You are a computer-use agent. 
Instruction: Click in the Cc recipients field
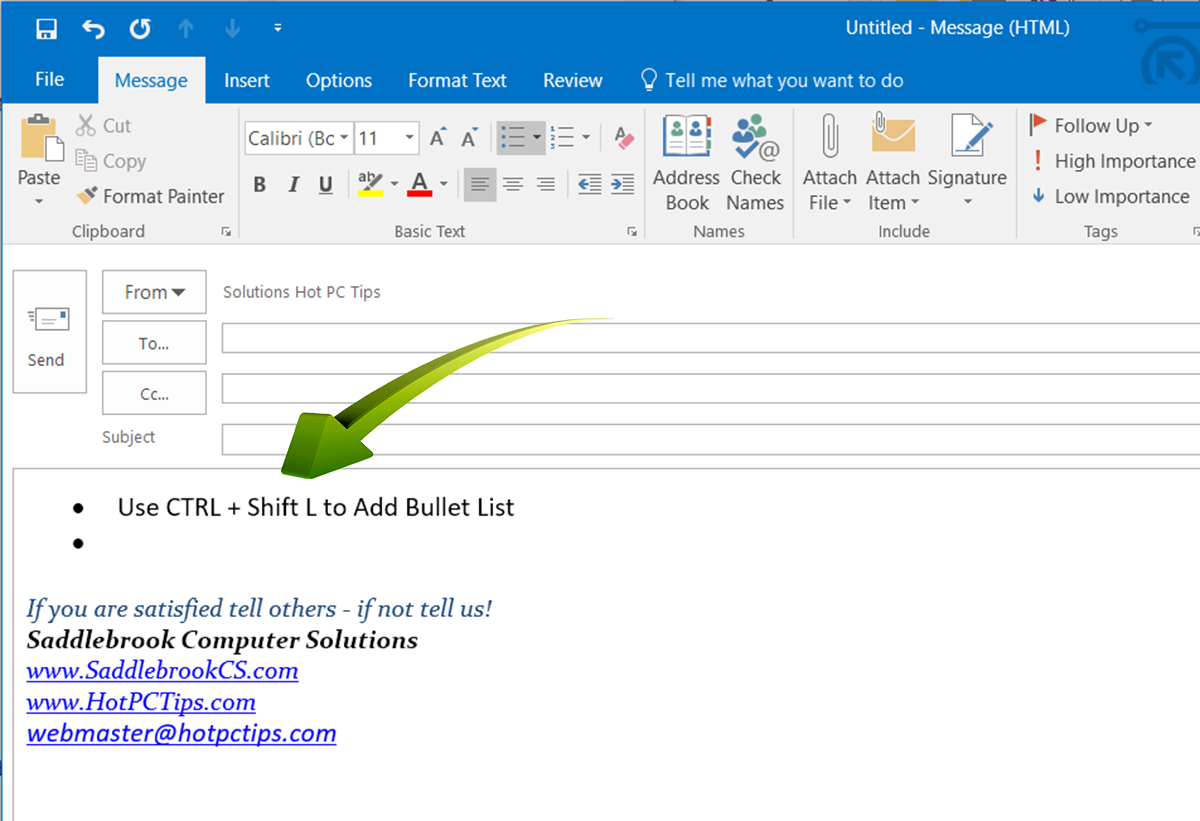710,389
